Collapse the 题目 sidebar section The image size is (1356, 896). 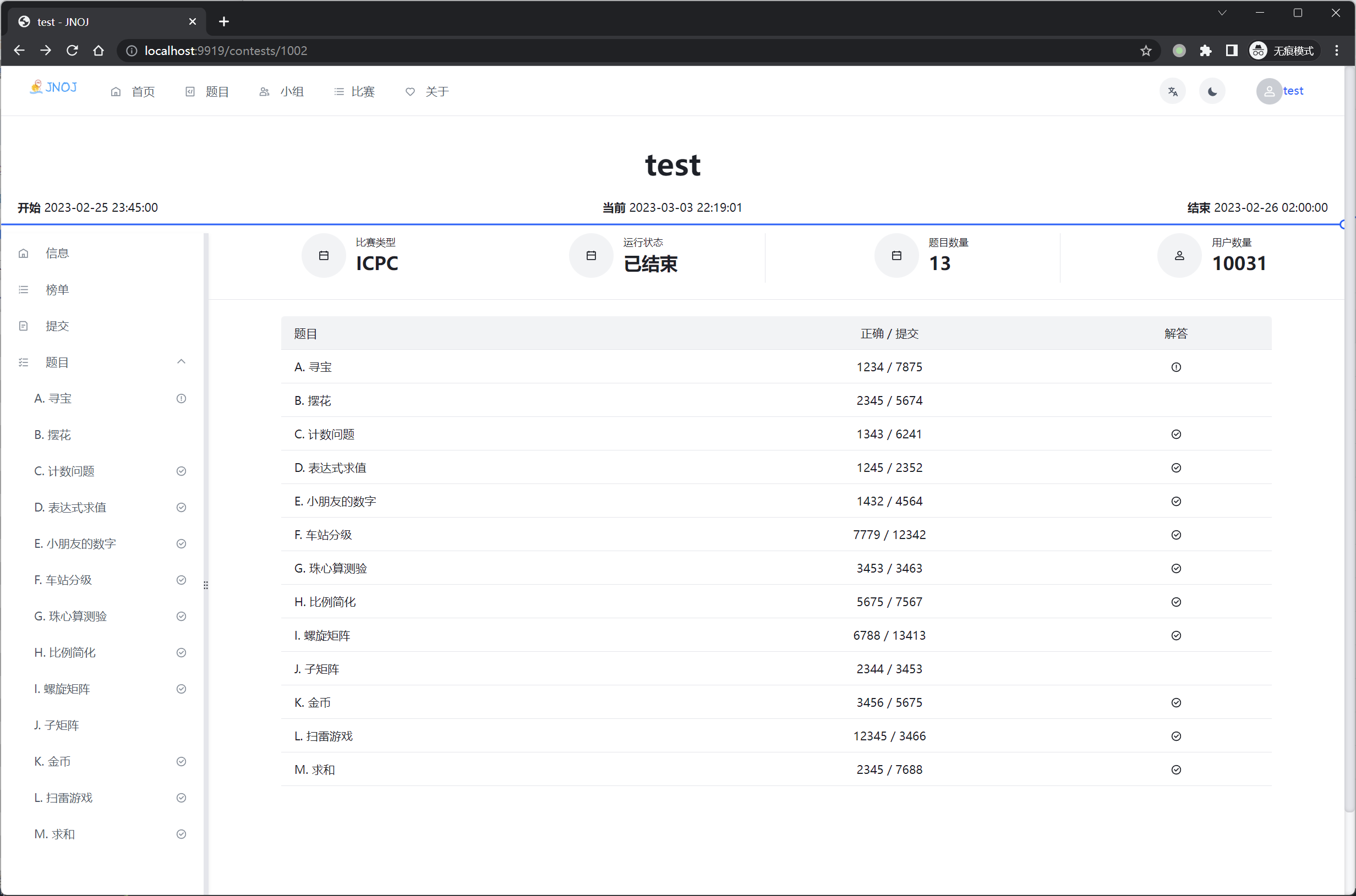[181, 362]
